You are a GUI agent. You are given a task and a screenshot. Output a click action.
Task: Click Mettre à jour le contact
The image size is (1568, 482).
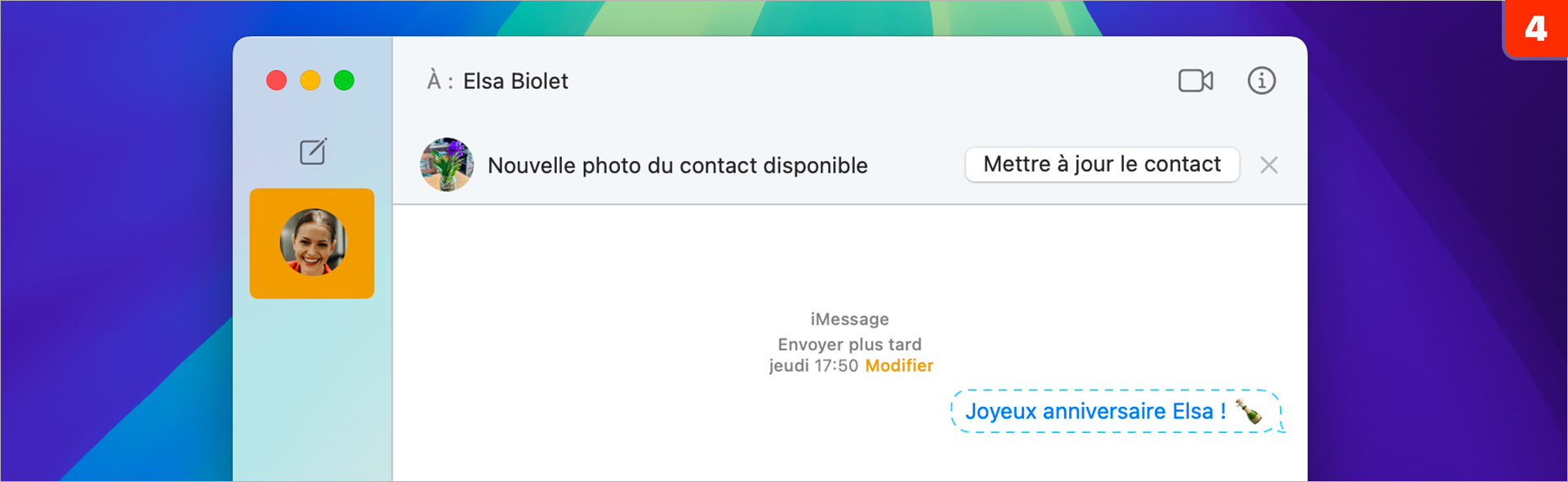[x=1102, y=164]
